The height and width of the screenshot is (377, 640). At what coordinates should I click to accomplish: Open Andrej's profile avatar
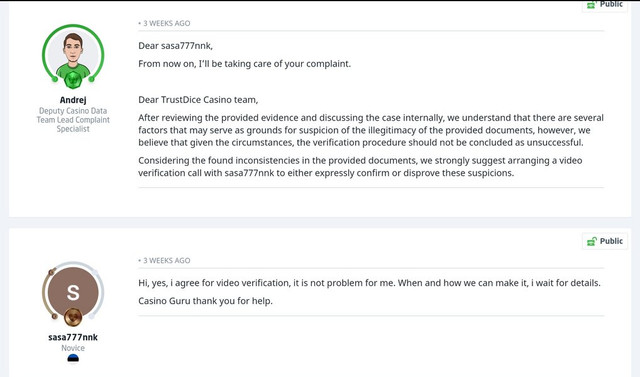(x=73, y=55)
